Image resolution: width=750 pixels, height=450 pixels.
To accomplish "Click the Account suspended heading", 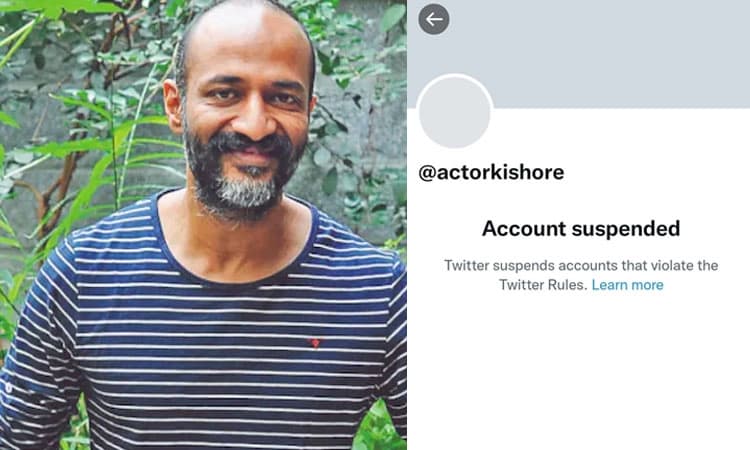I will [581, 229].
